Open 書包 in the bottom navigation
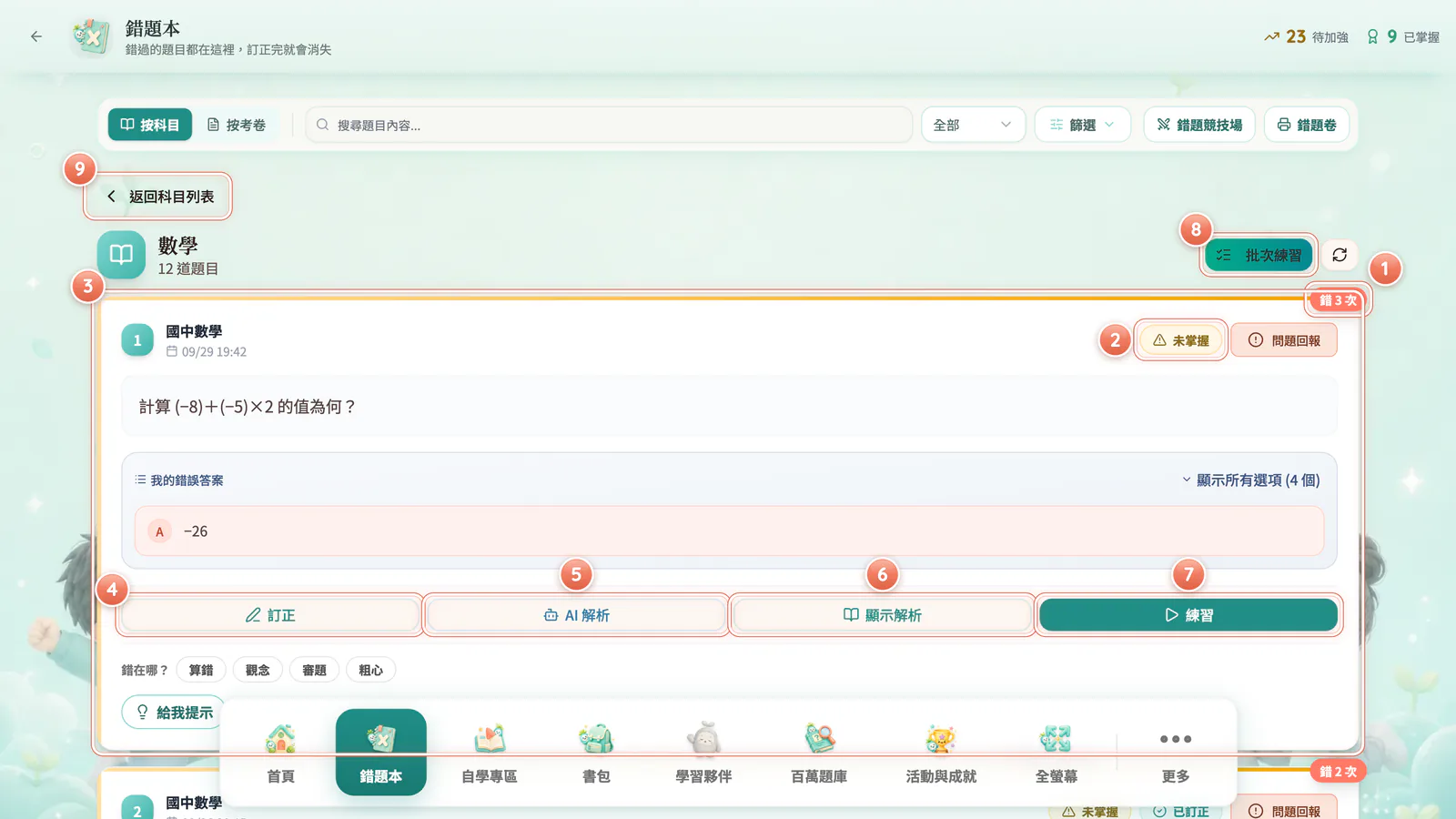This screenshot has width=1456, height=819. click(596, 753)
